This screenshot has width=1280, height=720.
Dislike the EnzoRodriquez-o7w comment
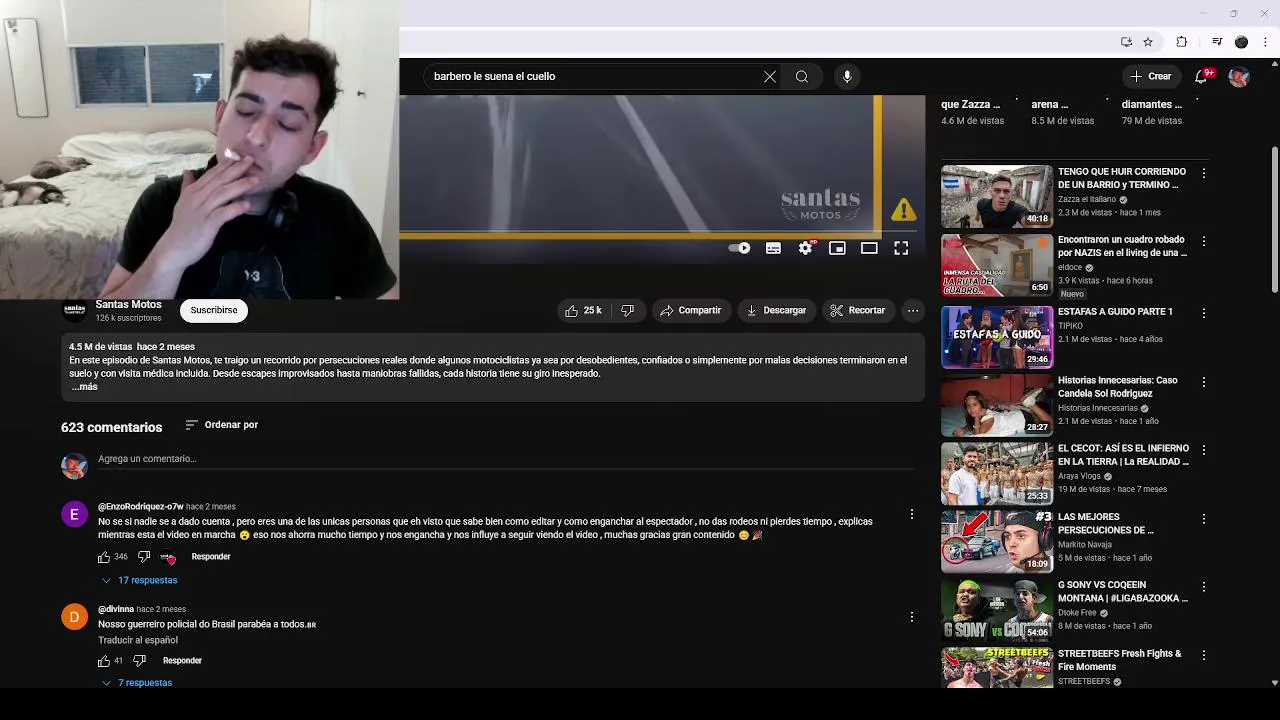coord(144,557)
